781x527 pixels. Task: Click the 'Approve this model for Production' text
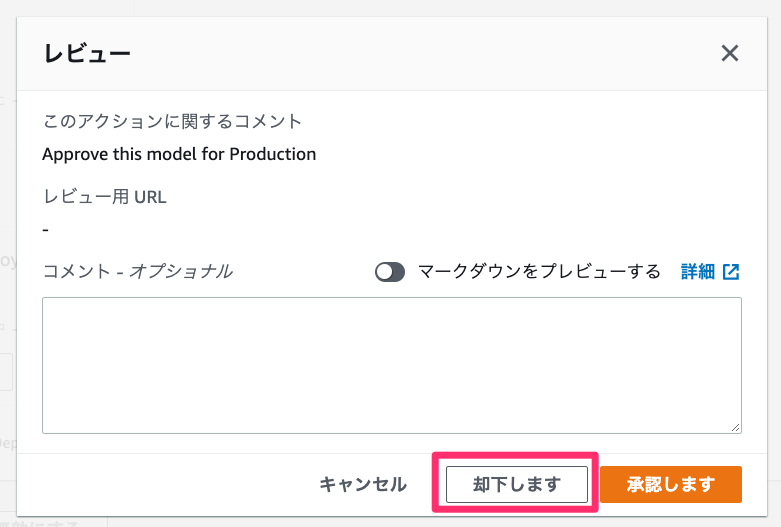coord(179,154)
